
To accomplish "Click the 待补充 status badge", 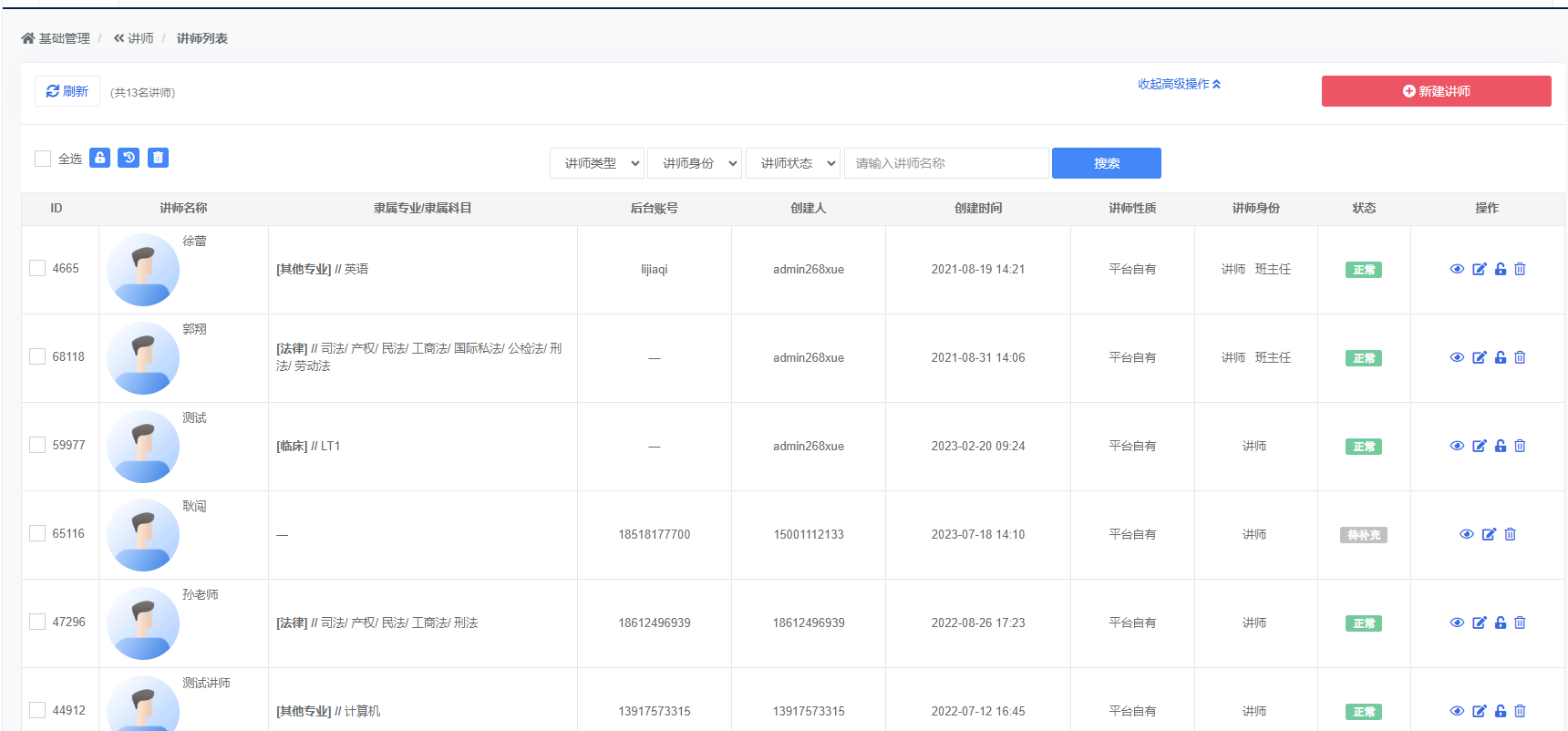I will (1364, 535).
